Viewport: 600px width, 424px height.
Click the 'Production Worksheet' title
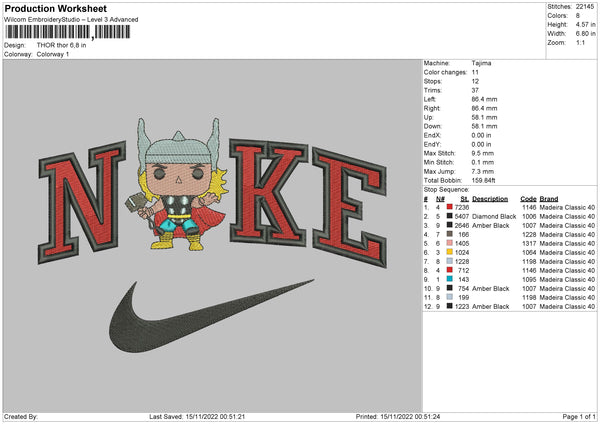click(55, 8)
